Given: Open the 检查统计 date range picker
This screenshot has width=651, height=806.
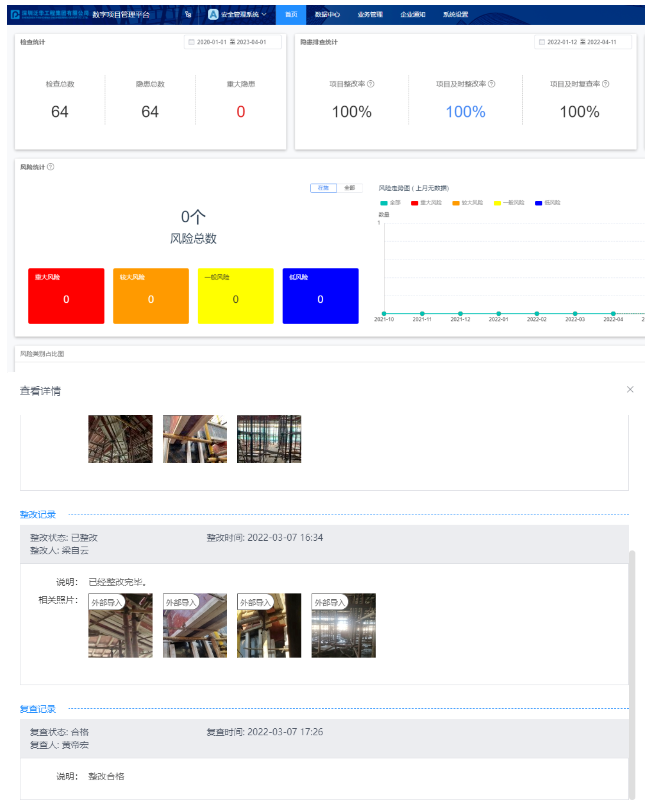Looking at the screenshot, I should tap(234, 42).
